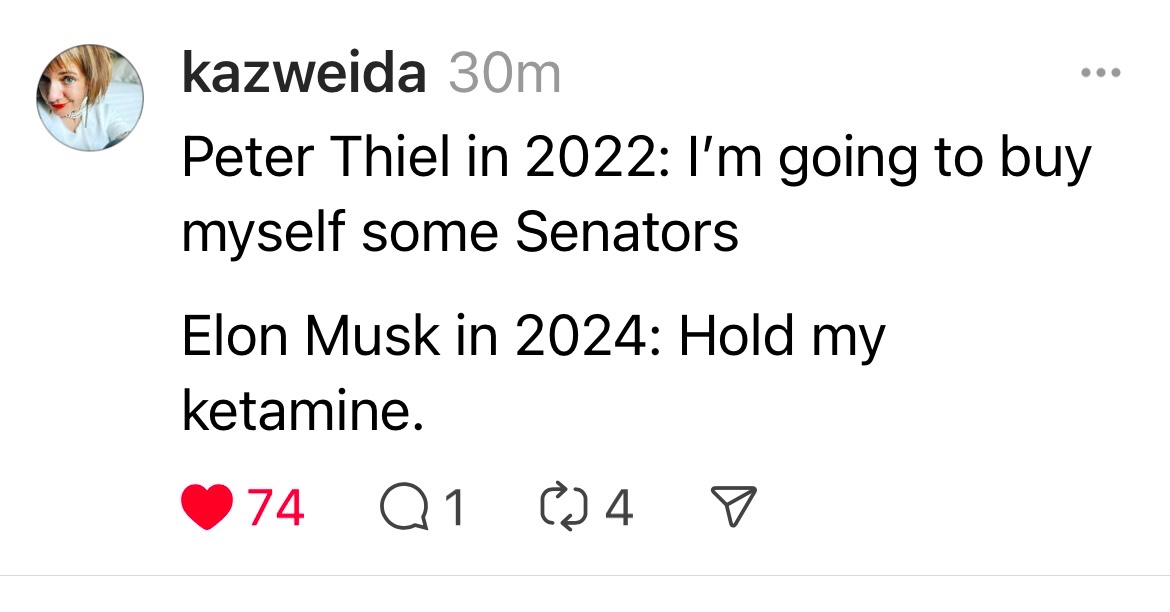Viewport: 1170px width, 612px height.
Task: Click the words "Peter Thiel" in the post
Action: click(299, 158)
